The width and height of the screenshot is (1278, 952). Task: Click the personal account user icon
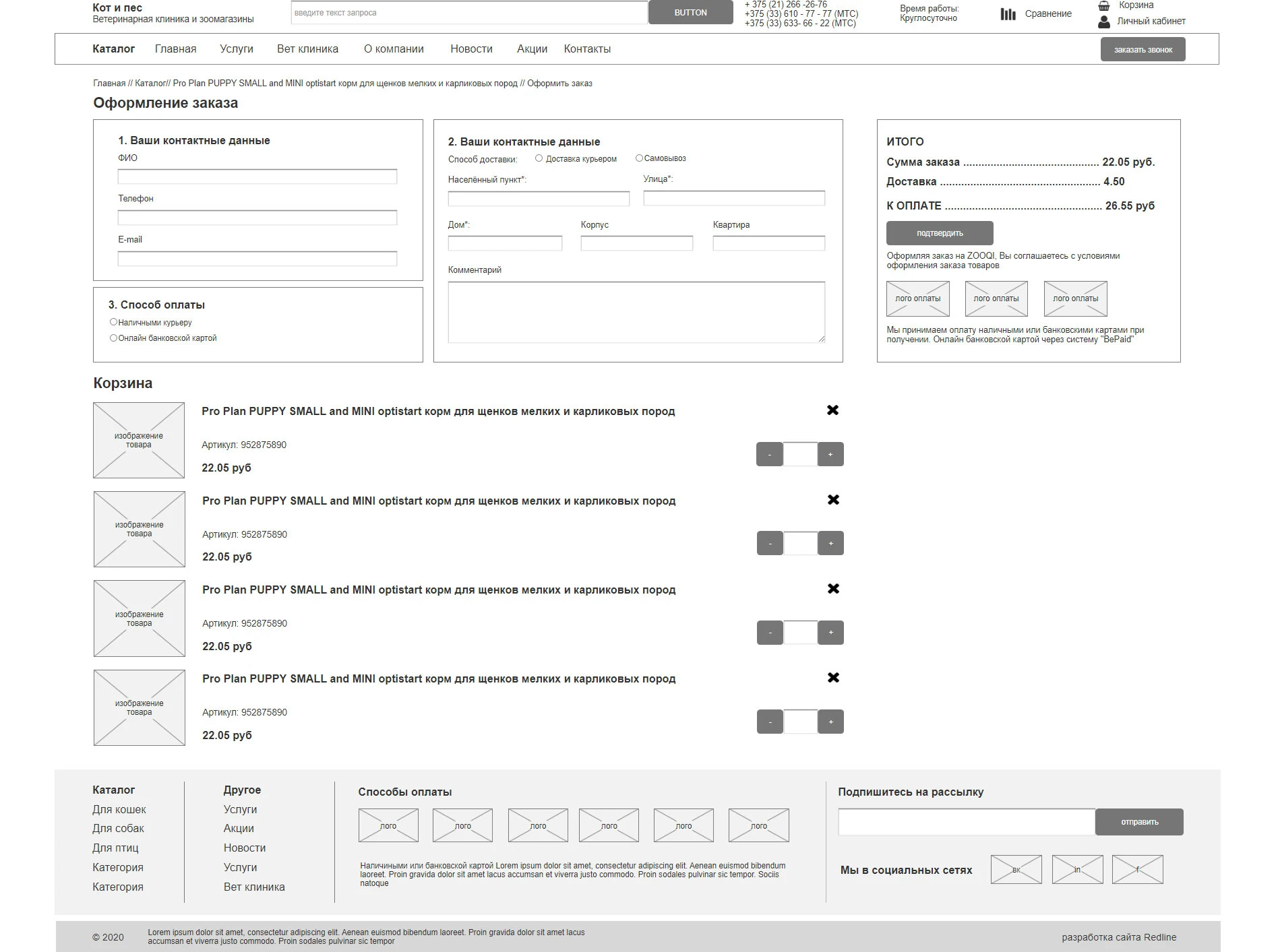[x=1104, y=22]
